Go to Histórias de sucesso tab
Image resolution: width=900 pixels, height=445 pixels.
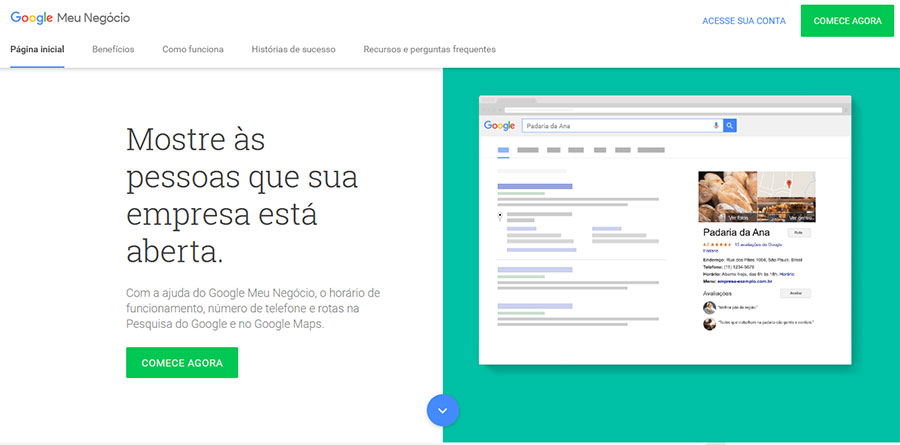[293, 49]
